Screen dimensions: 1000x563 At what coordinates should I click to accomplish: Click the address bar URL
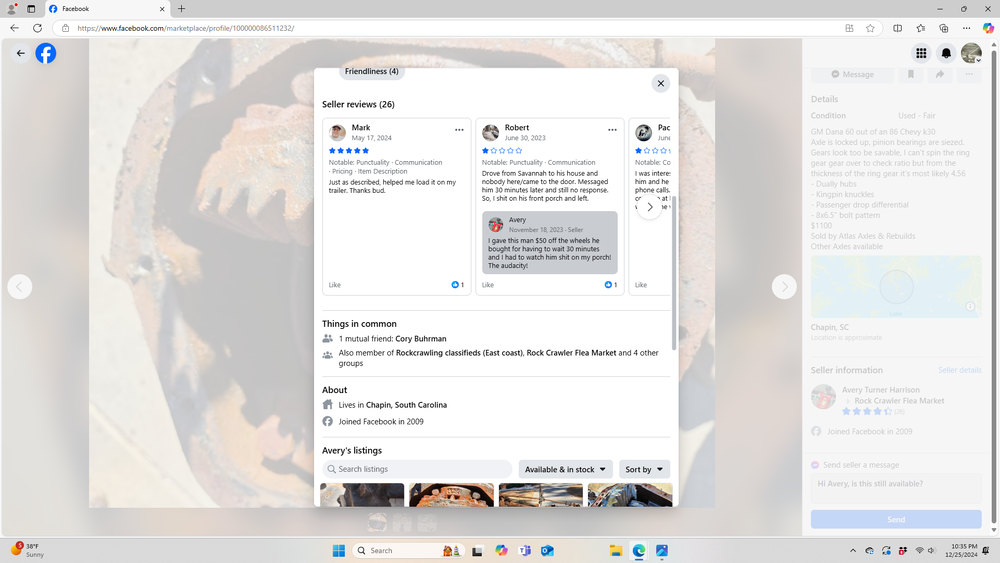tap(186, 28)
